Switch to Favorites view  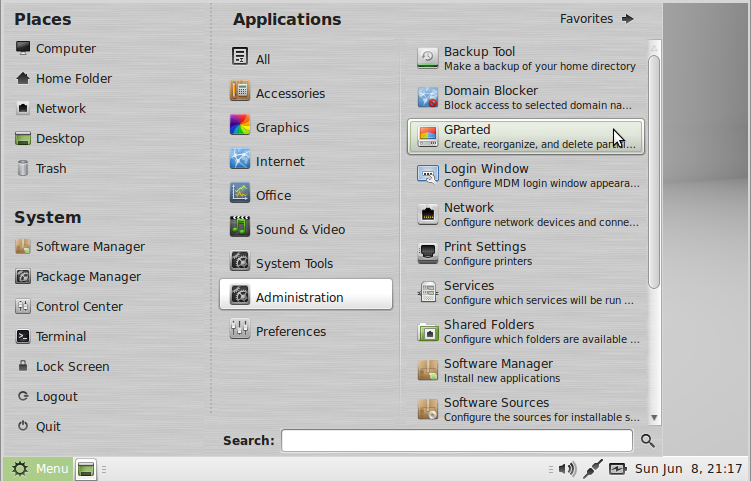coord(597,19)
